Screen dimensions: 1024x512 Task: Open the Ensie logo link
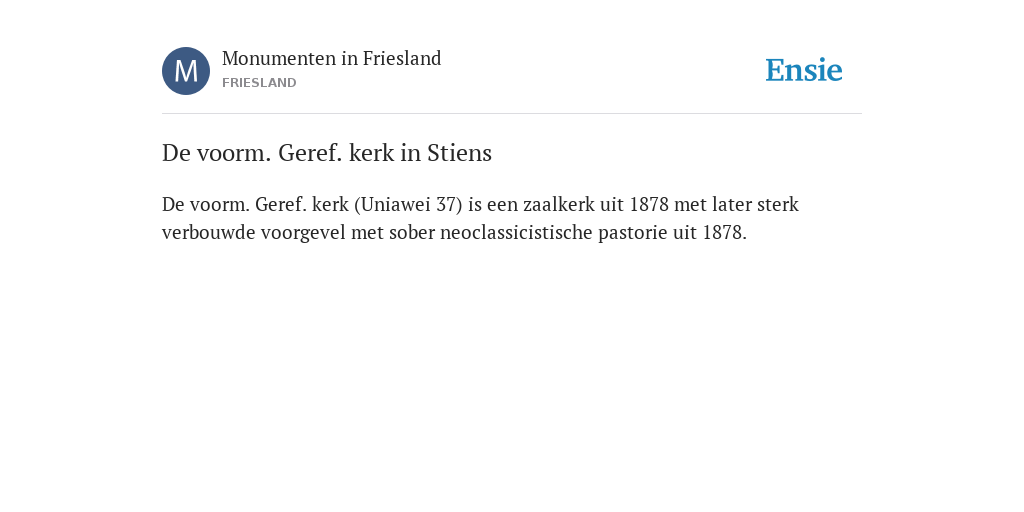(804, 70)
